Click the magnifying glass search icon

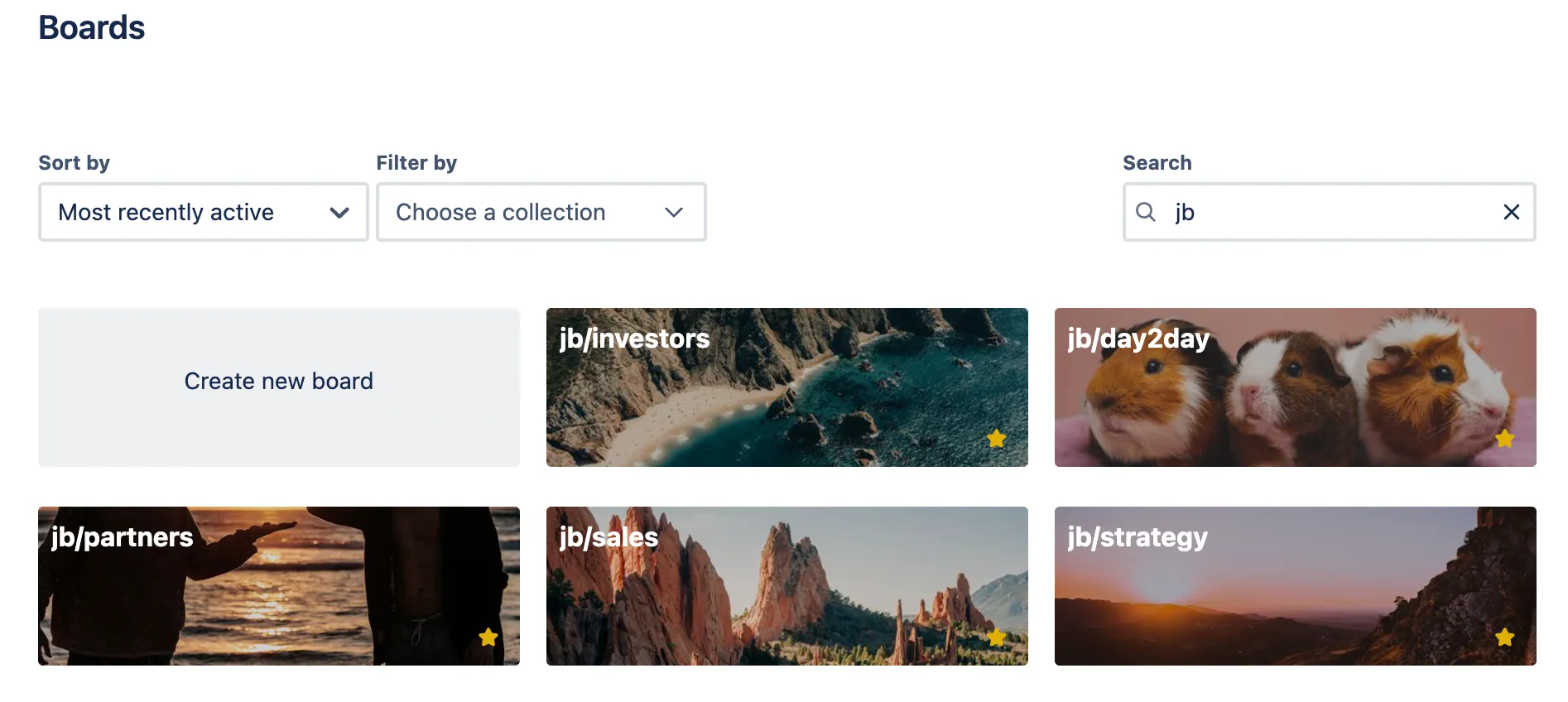1146,212
